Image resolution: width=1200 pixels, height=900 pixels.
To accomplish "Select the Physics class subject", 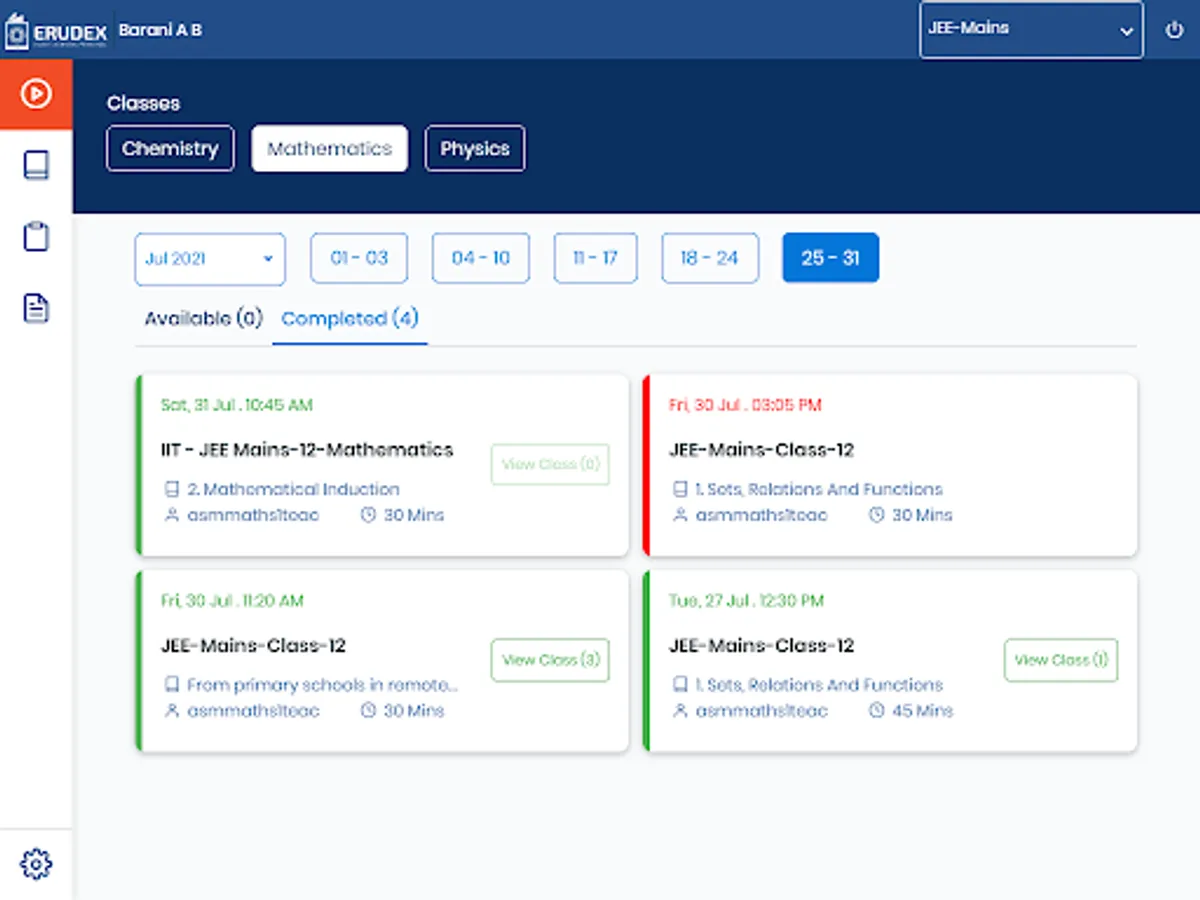I will (475, 148).
